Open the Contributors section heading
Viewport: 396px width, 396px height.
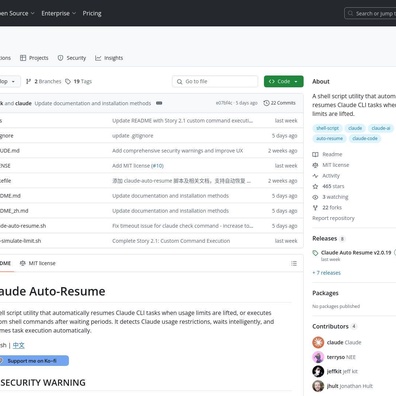pyautogui.click(x=330, y=326)
